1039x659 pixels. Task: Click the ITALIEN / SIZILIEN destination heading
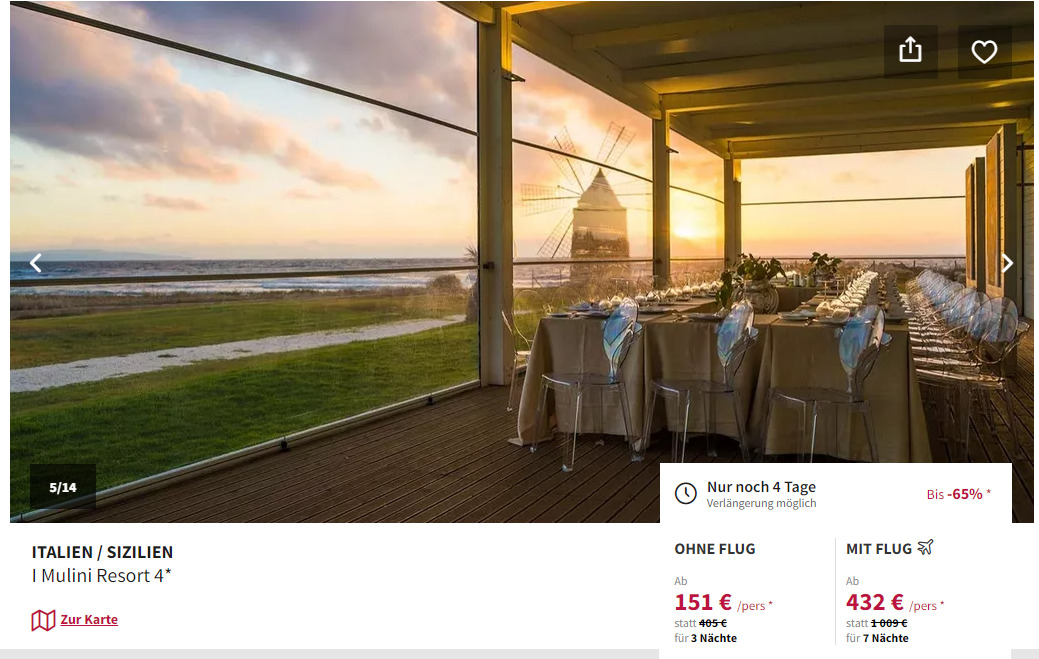click(102, 552)
